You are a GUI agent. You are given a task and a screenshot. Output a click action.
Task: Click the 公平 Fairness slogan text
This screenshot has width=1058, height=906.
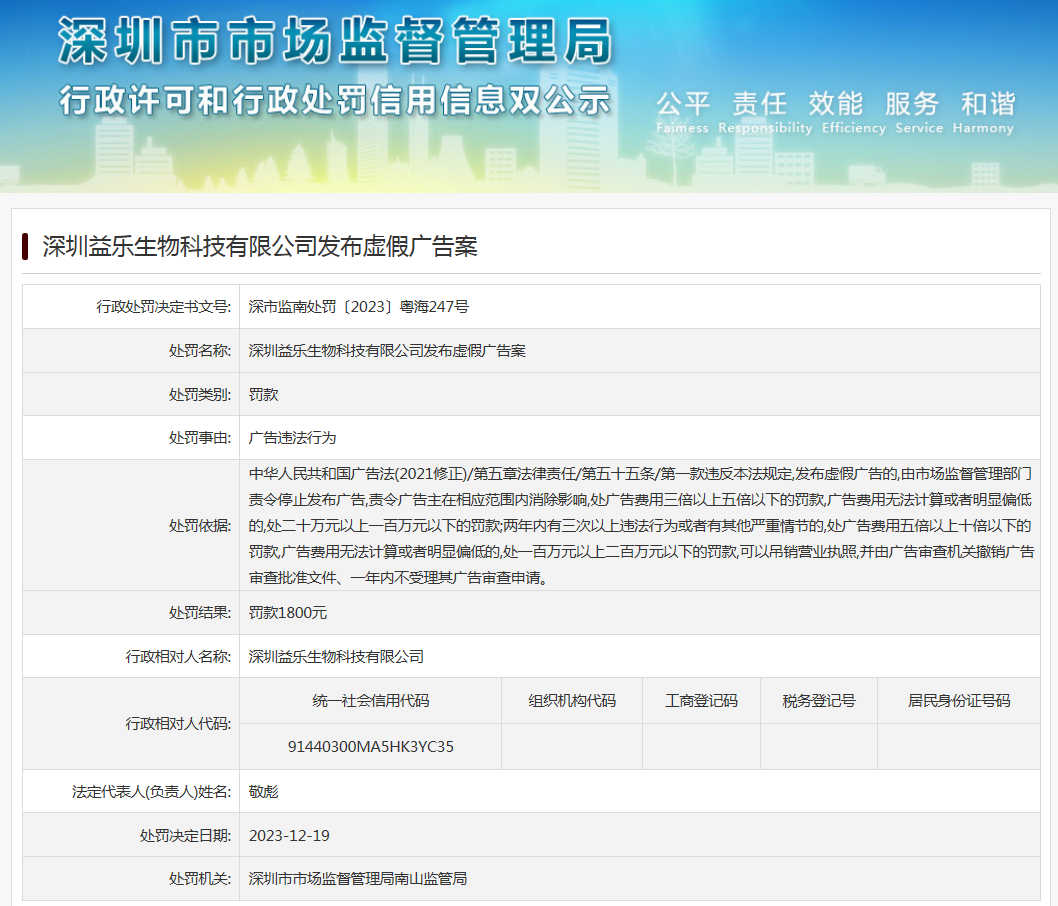pyautogui.click(x=682, y=112)
